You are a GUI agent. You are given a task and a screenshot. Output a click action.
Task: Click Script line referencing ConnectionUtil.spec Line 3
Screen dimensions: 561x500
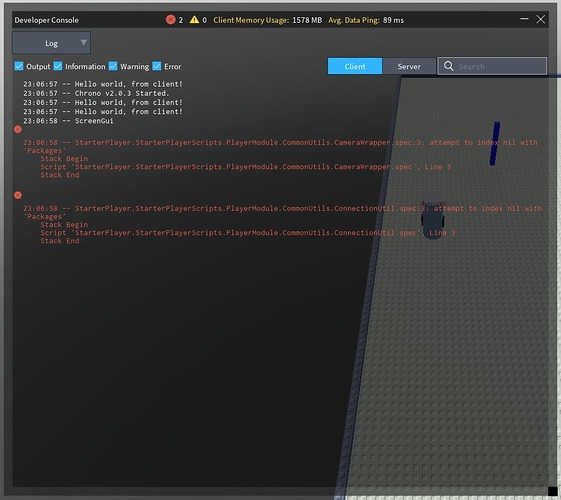[248, 233]
